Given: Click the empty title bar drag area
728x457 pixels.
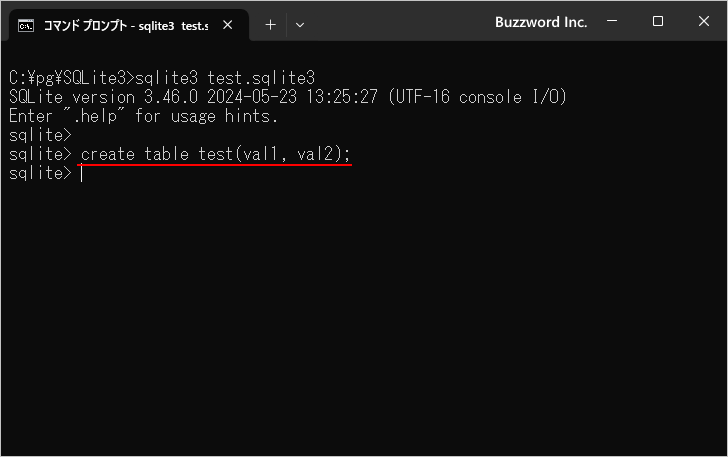Looking at the screenshot, I should (400, 22).
